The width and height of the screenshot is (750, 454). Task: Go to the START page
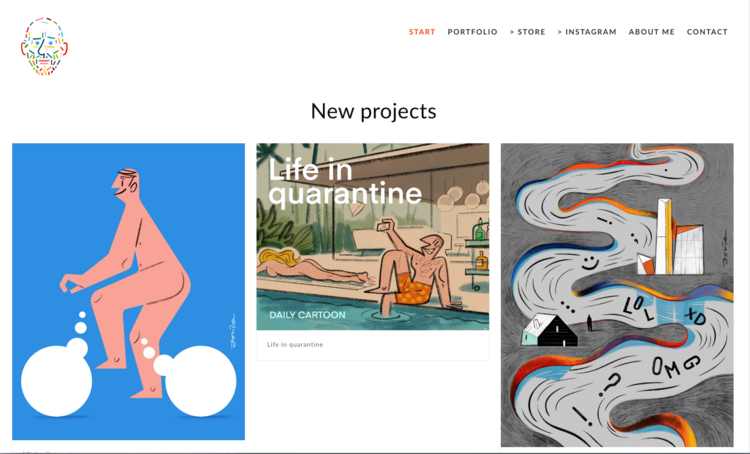coord(422,32)
